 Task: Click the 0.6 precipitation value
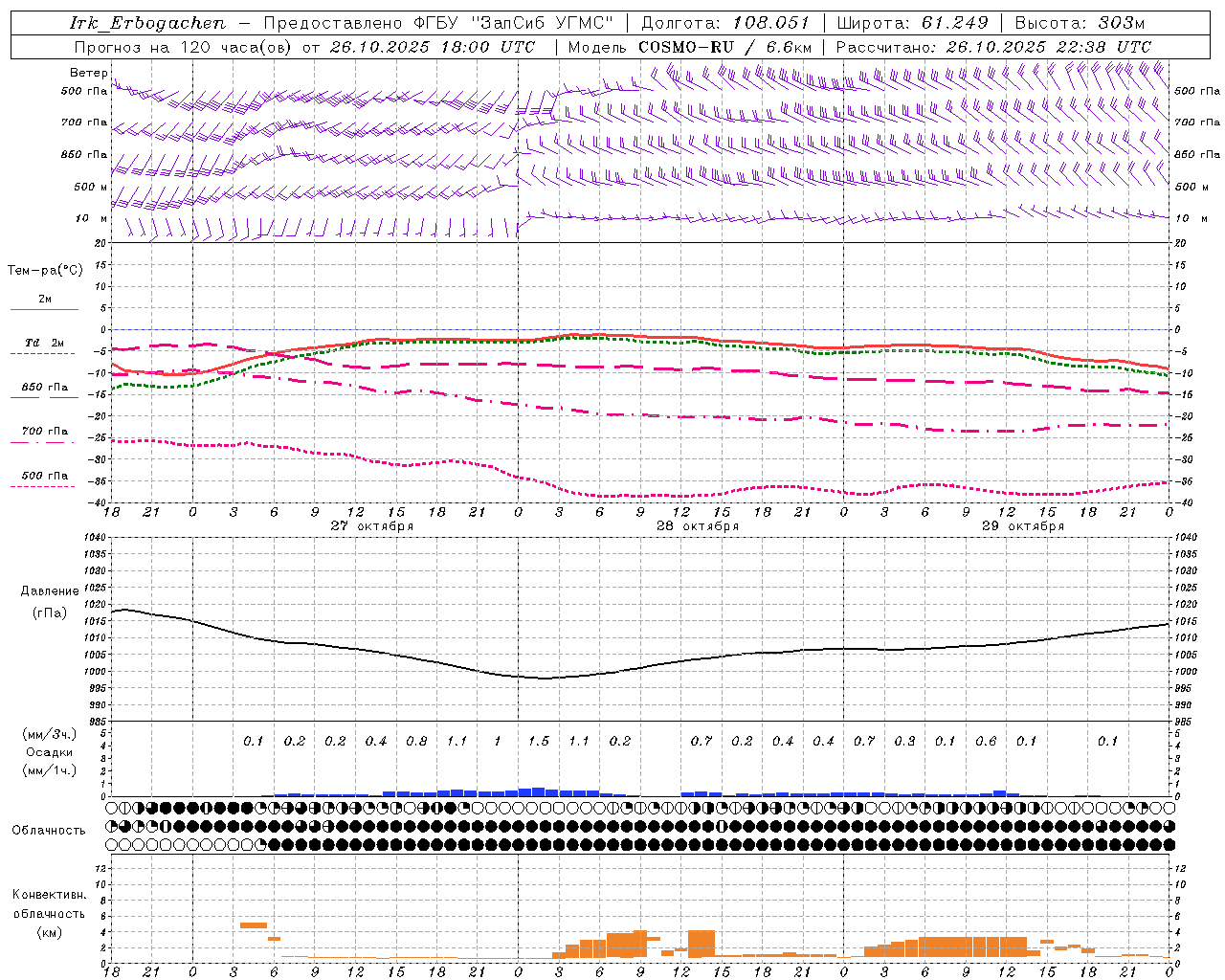[986, 742]
